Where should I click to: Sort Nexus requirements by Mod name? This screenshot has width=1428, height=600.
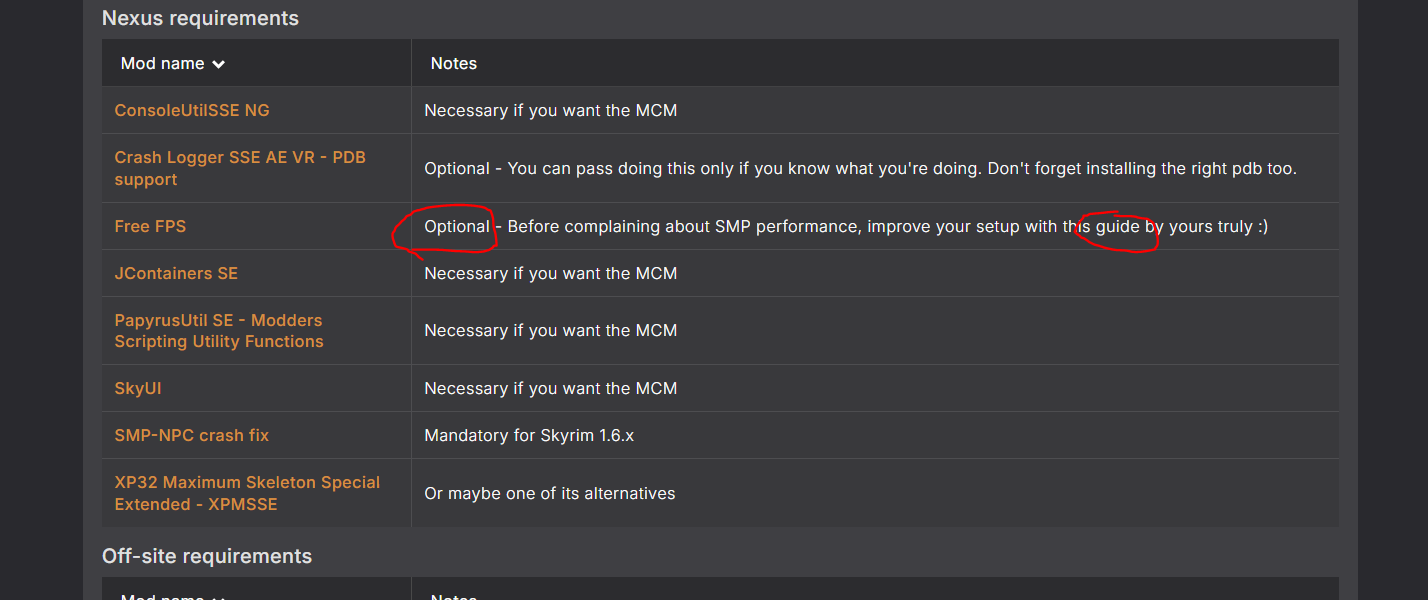point(172,63)
